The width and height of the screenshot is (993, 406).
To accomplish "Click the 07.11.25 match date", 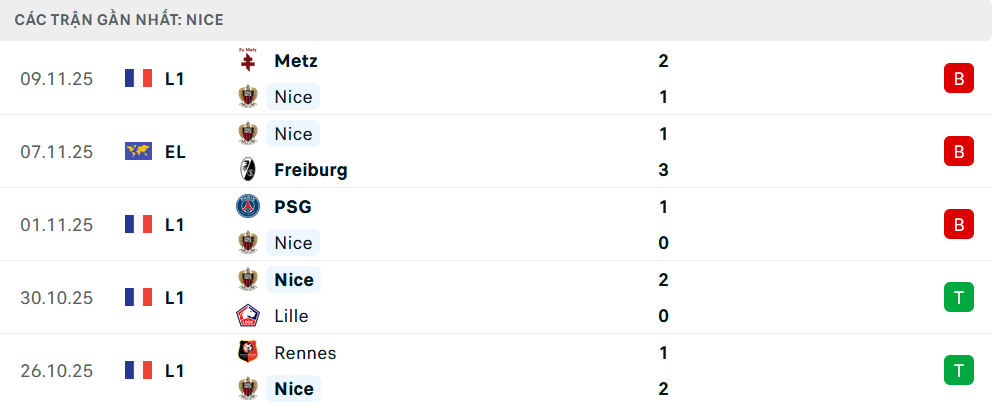I will 56,152.
